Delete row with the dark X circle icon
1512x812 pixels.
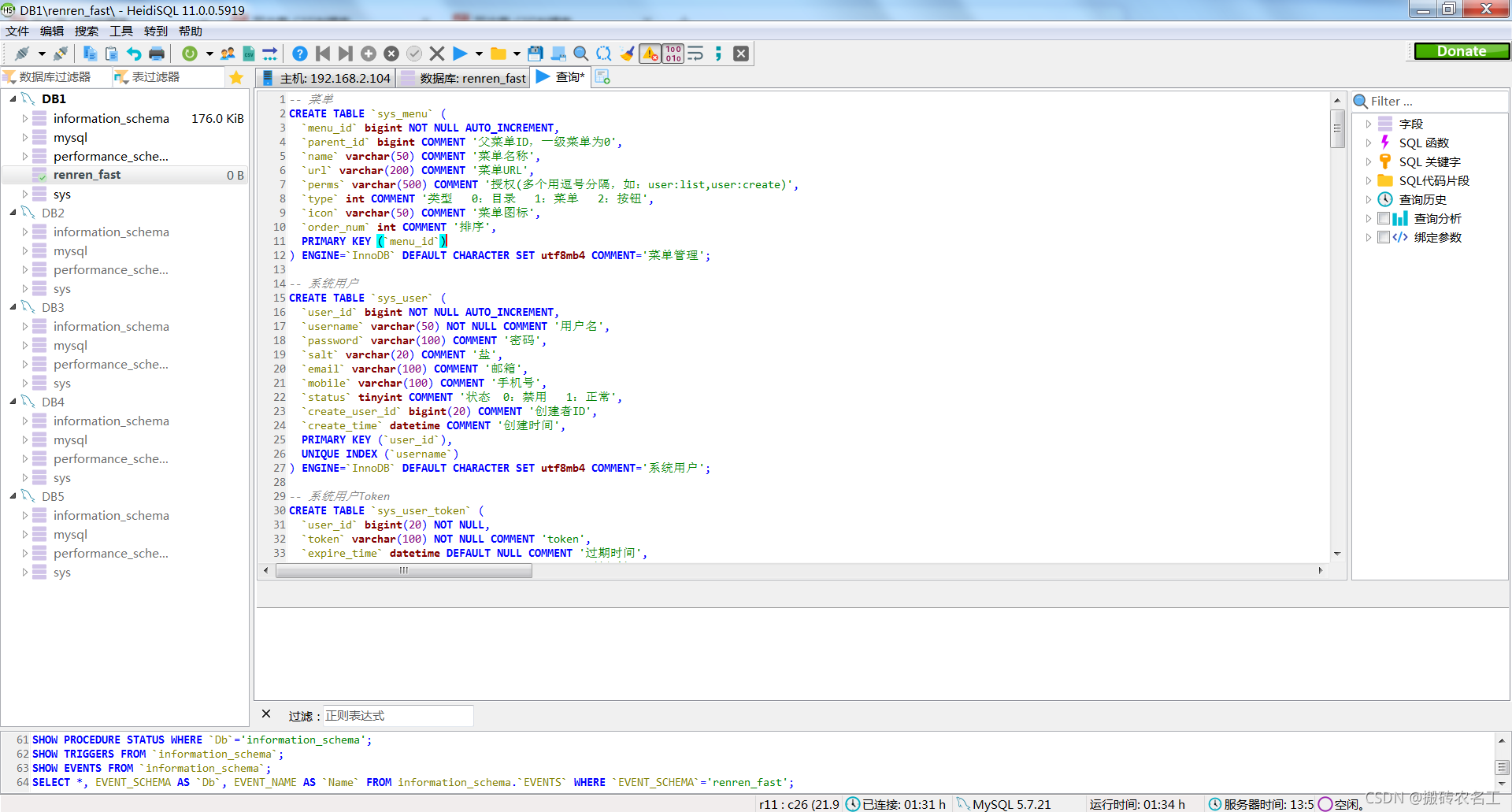[x=391, y=54]
